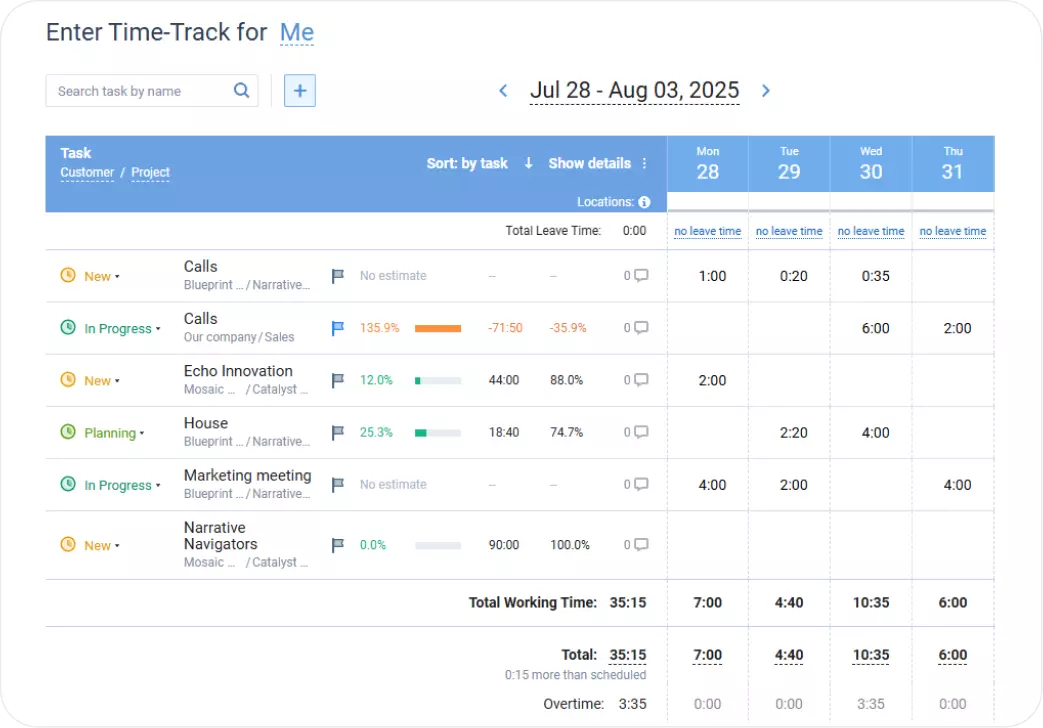The width and height of the screenshot is (1043, 728).
Task: Open In Progress status dropdown for Calls Sales
Action: coord(122,329)
